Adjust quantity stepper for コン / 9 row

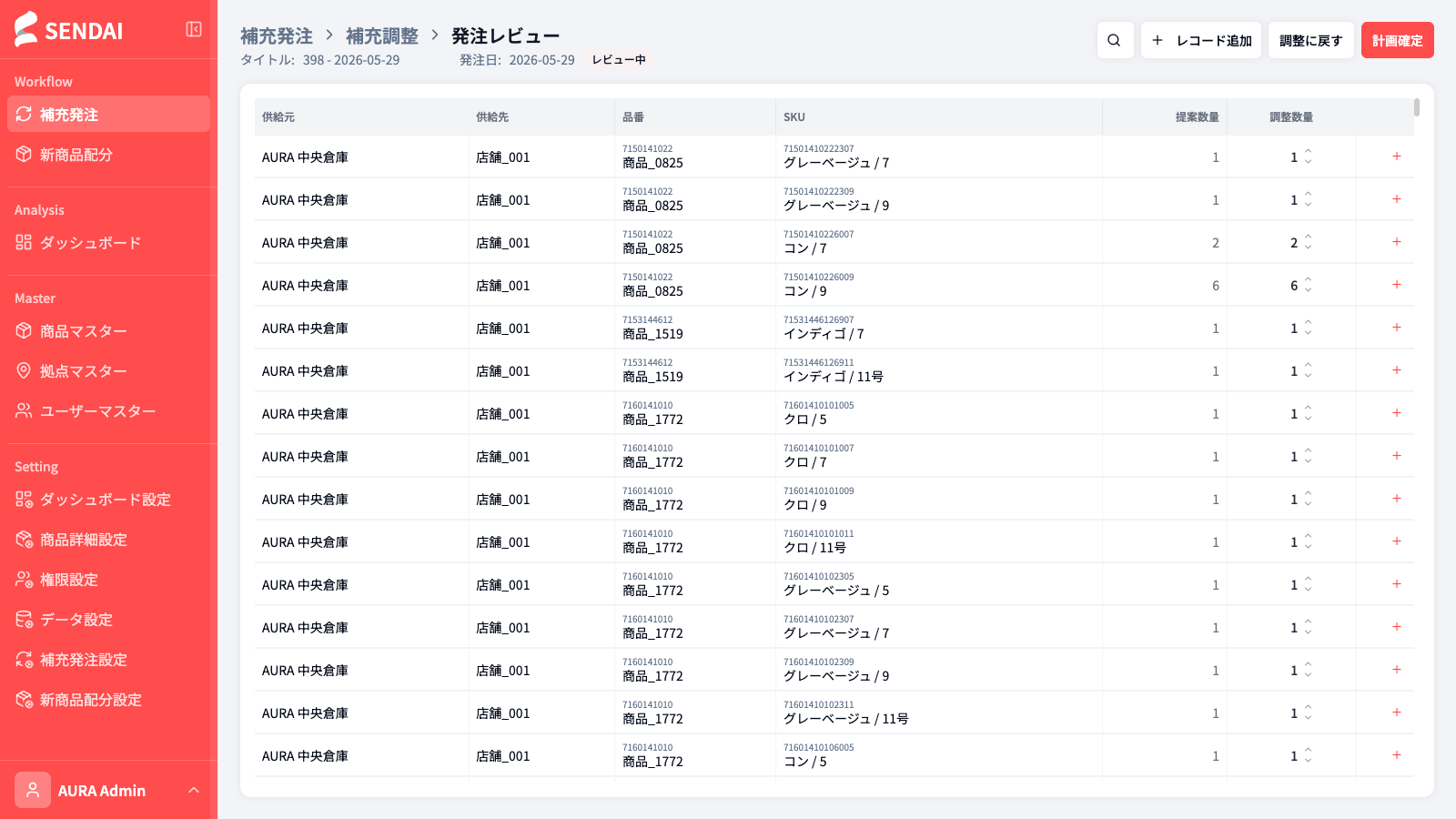tap(1308, 285)
